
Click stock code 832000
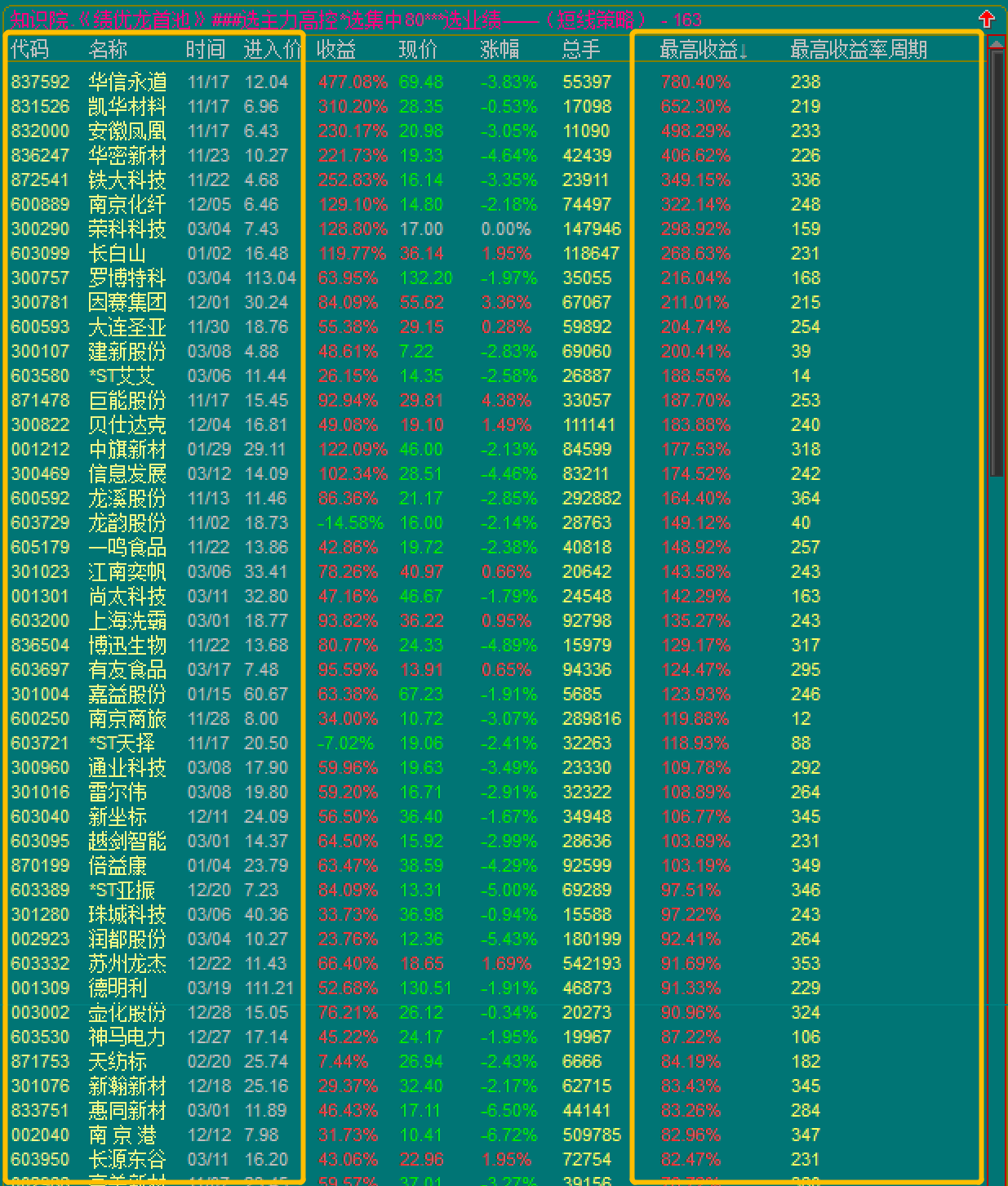41,131
